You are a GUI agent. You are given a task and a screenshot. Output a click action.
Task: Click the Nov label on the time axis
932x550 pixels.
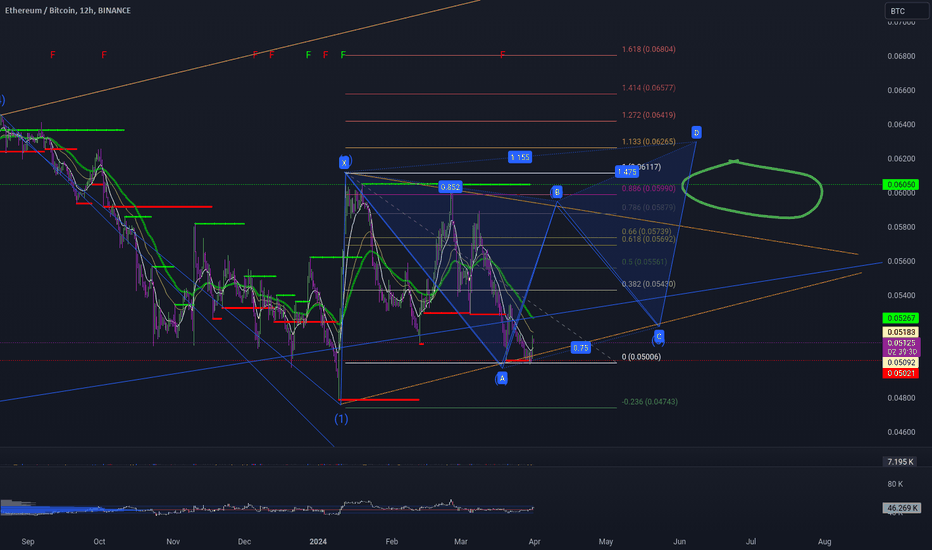coord(173,542)
